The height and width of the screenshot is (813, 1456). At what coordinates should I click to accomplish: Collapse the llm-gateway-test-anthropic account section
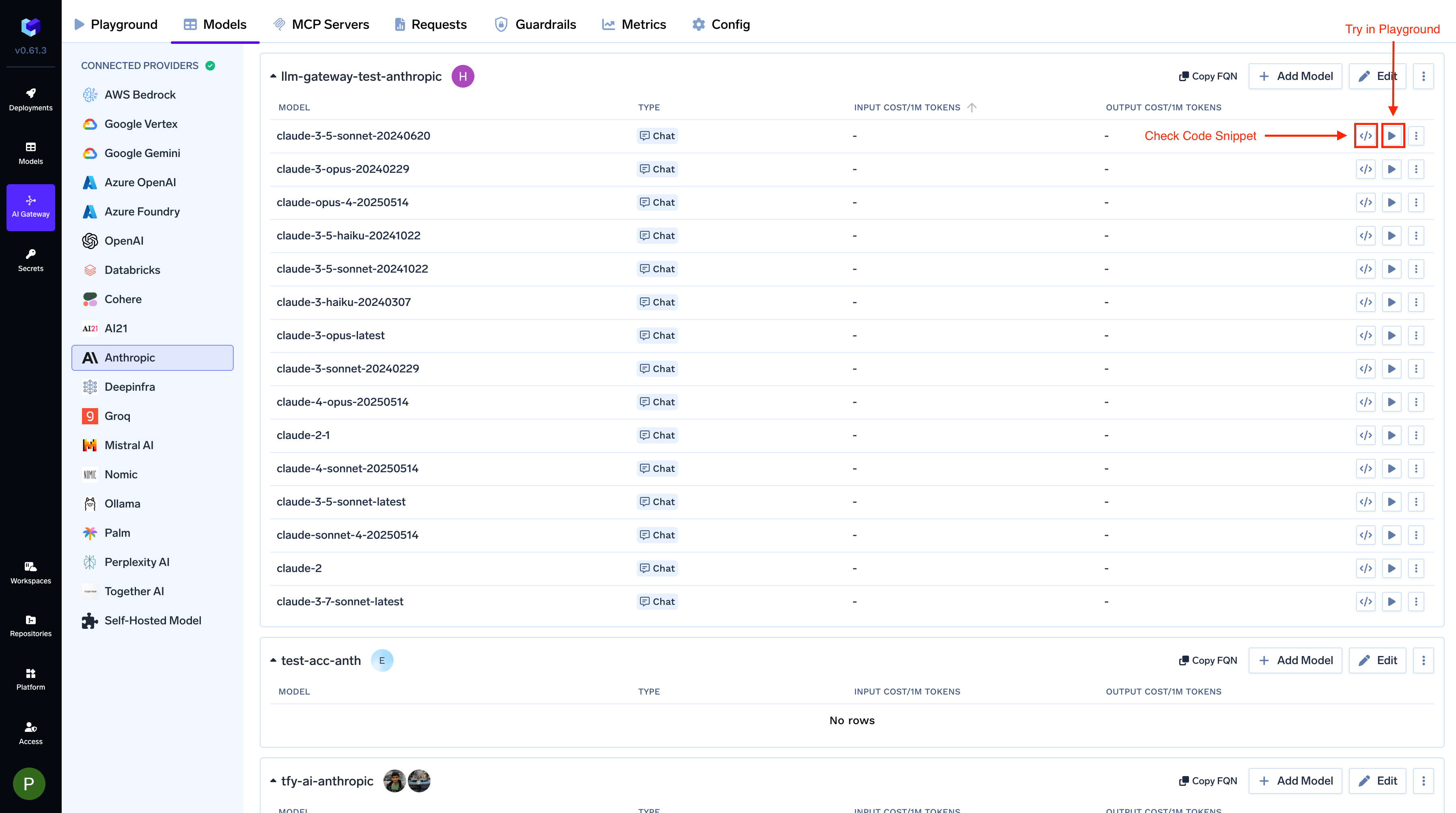274,76
